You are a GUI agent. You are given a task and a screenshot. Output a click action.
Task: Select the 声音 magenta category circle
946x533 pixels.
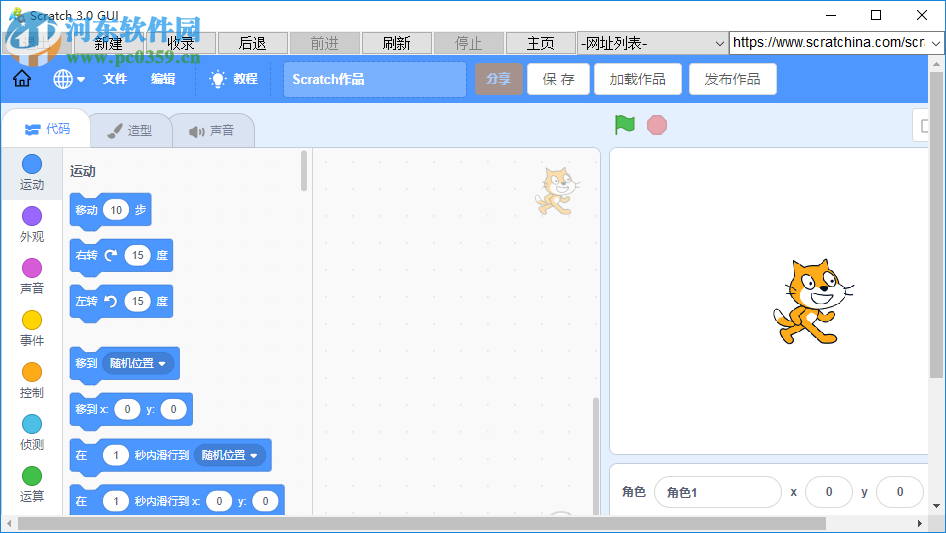[x=32, y=268]
